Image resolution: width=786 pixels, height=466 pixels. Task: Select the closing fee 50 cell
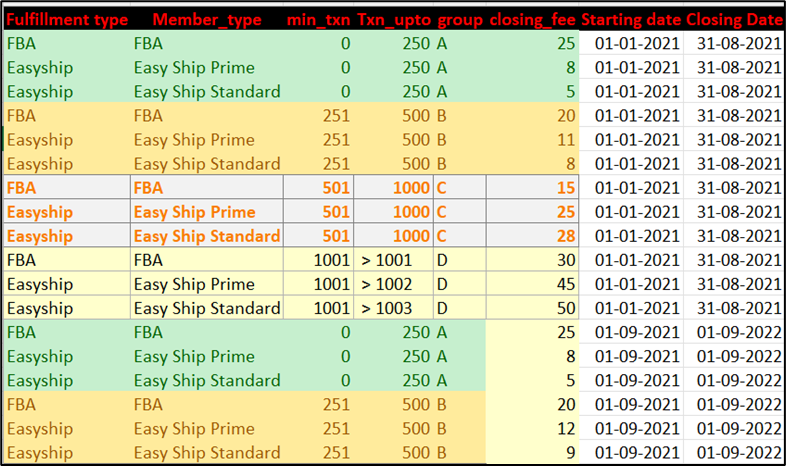pyautogui.click(x=532, y=308)
